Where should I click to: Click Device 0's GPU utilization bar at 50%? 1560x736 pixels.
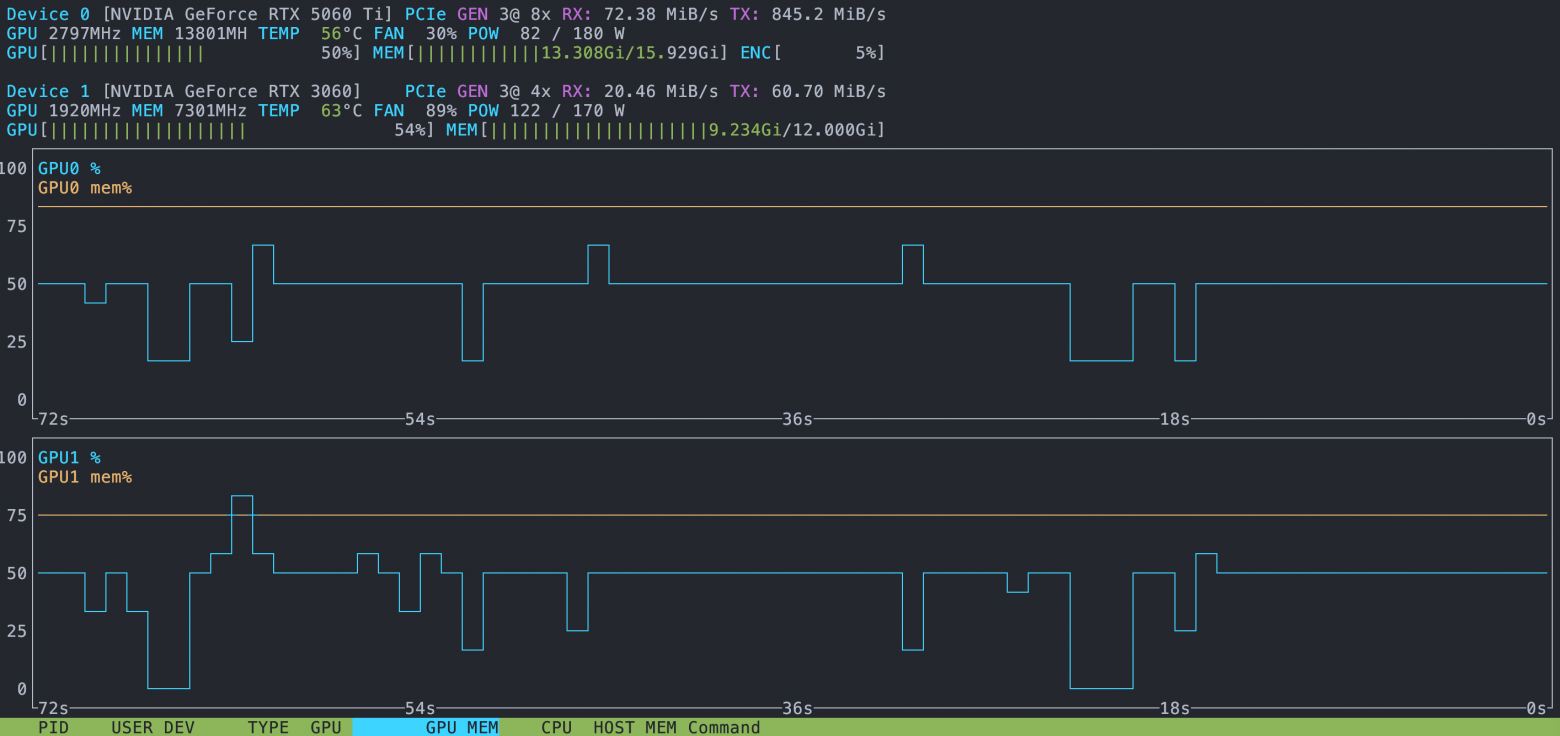pyautogui.click(x=184, y=53)
